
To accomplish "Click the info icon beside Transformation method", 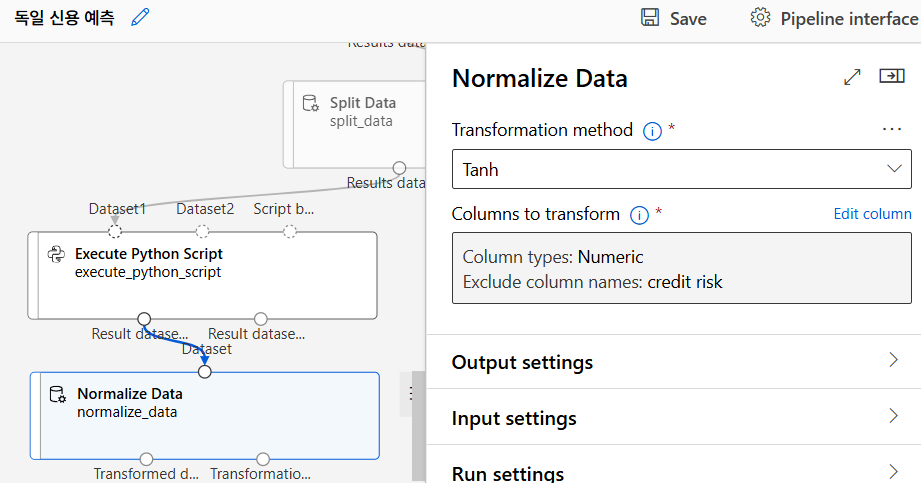I will coord(653,131).
